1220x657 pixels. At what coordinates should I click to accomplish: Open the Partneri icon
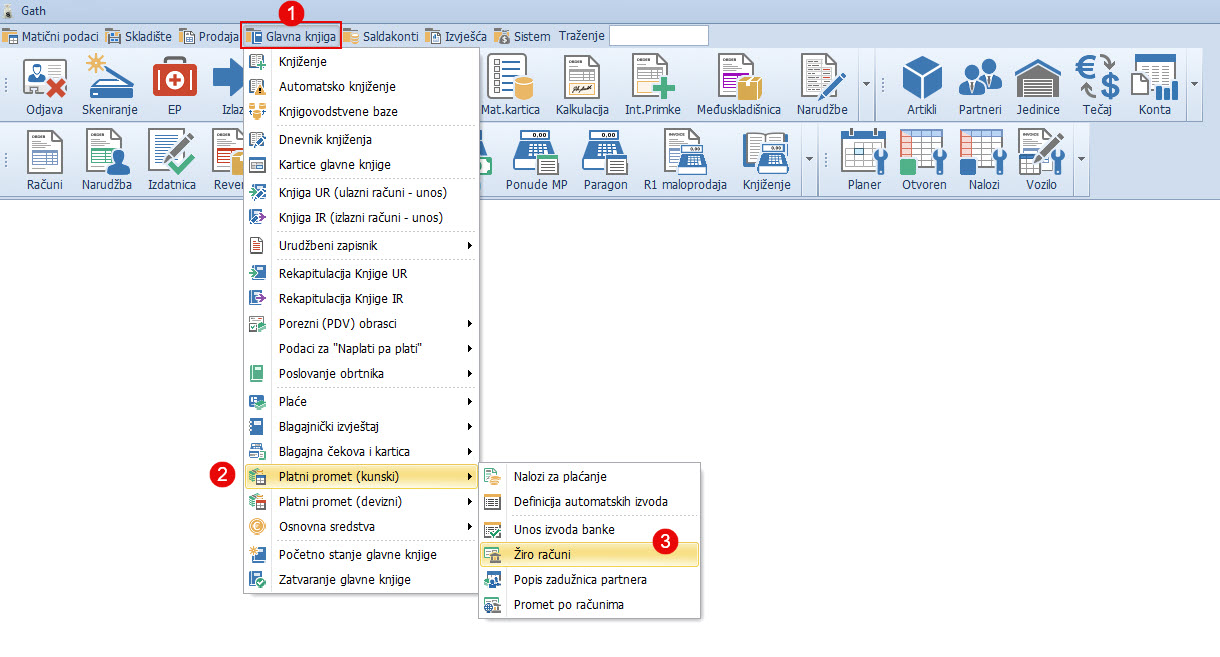point(980,79)
